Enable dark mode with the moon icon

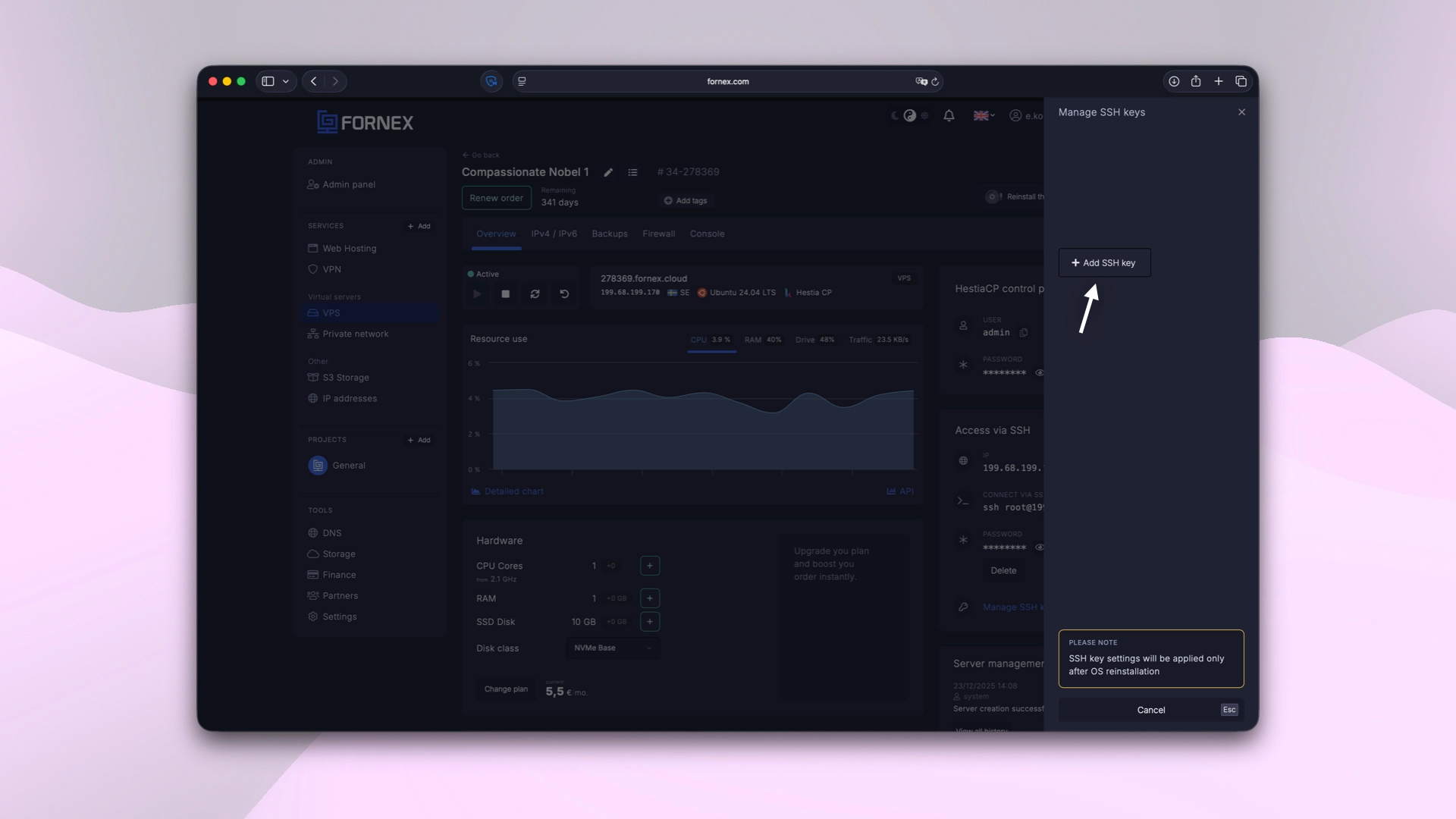pyautogui.click(x=893, y=115)
